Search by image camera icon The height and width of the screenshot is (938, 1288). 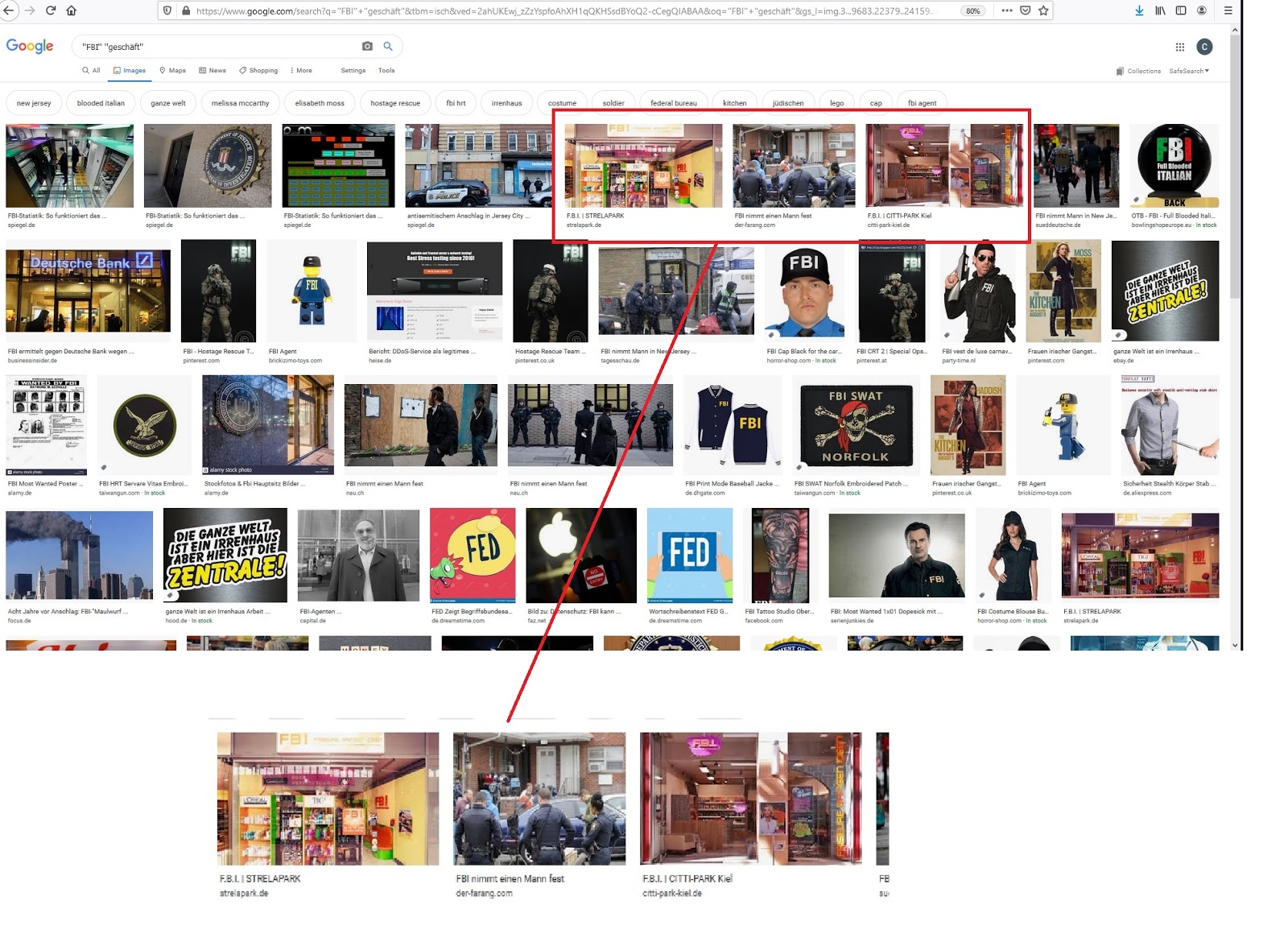[367, 47]
